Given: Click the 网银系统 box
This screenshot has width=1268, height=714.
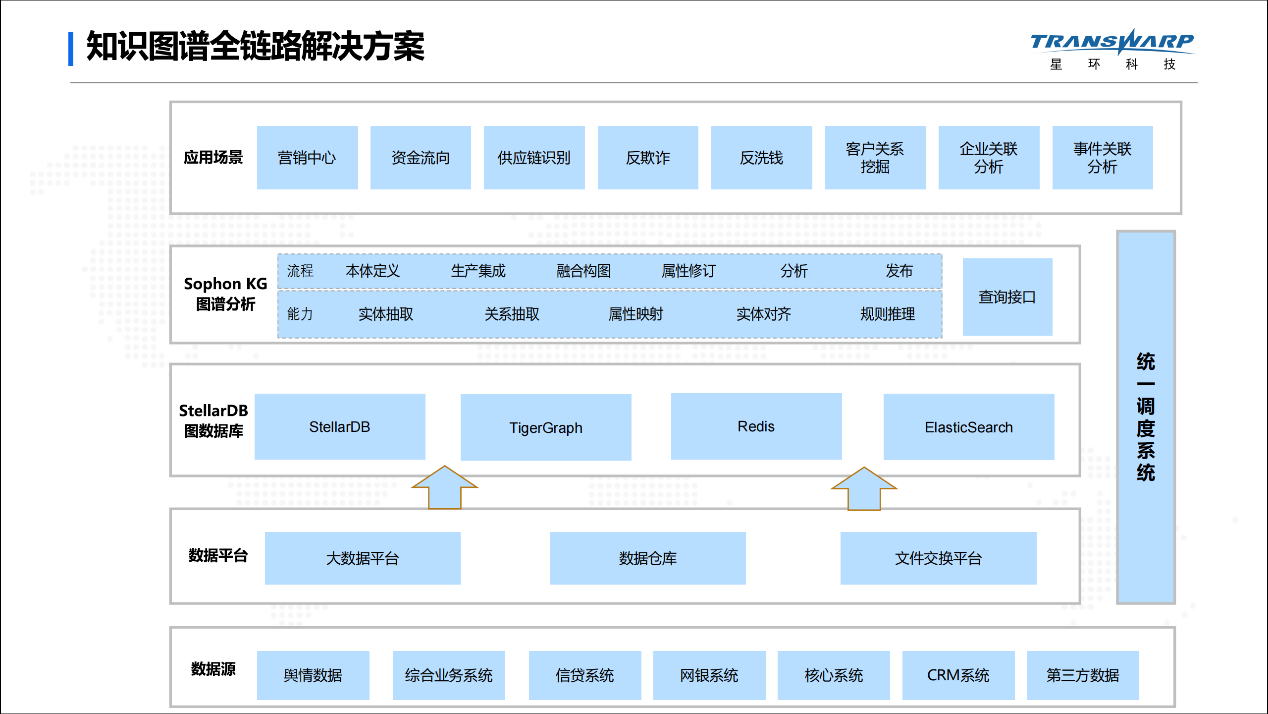Looking at the screenshot, I should (709, 675).
